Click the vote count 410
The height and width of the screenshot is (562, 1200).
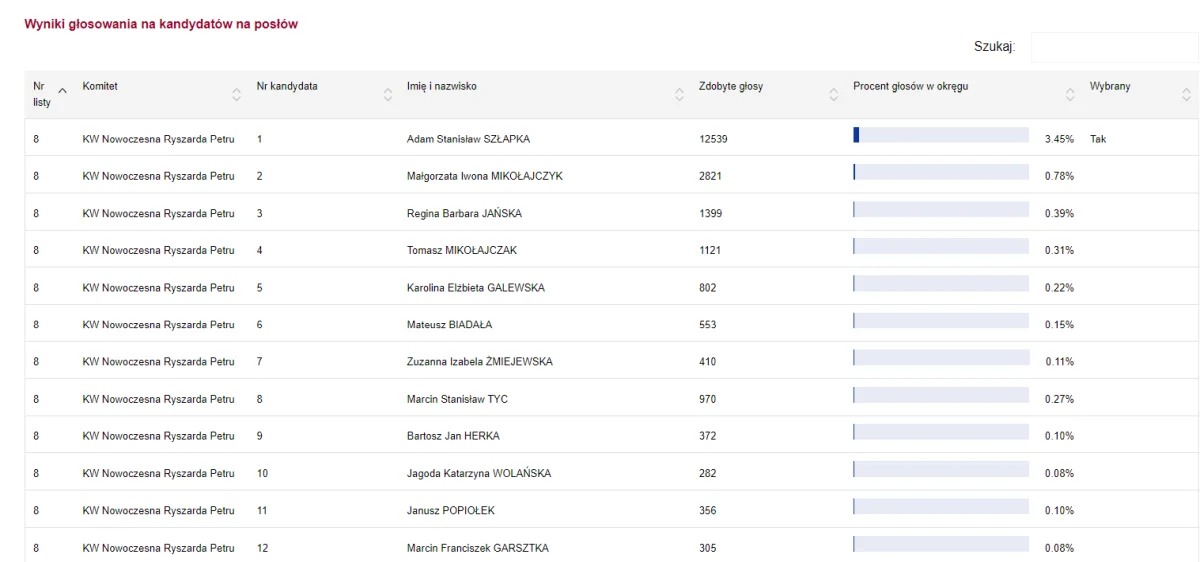click(x=708, y=362)
